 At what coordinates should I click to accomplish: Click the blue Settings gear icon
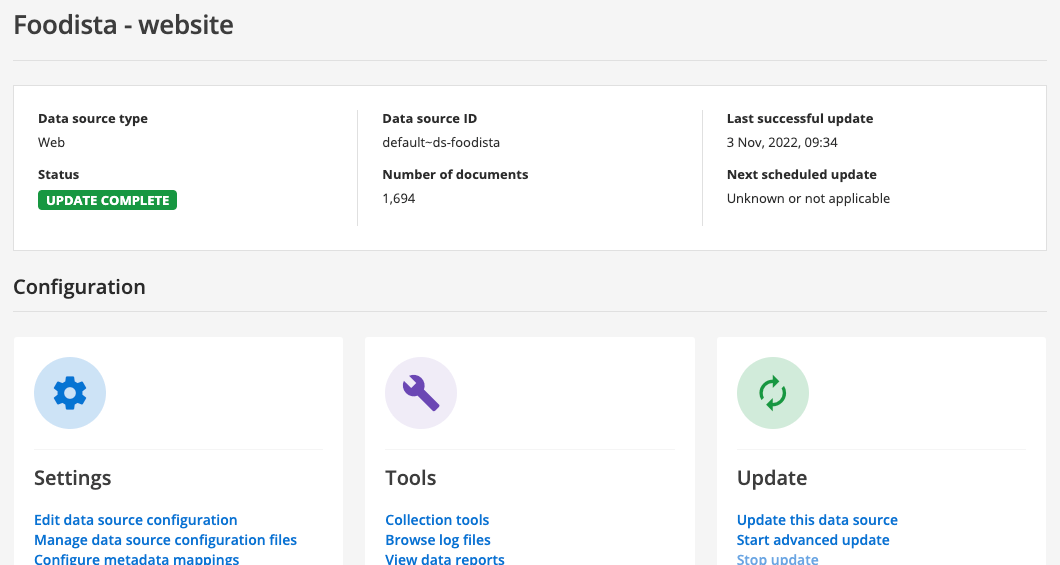click(x=70, y=393)
